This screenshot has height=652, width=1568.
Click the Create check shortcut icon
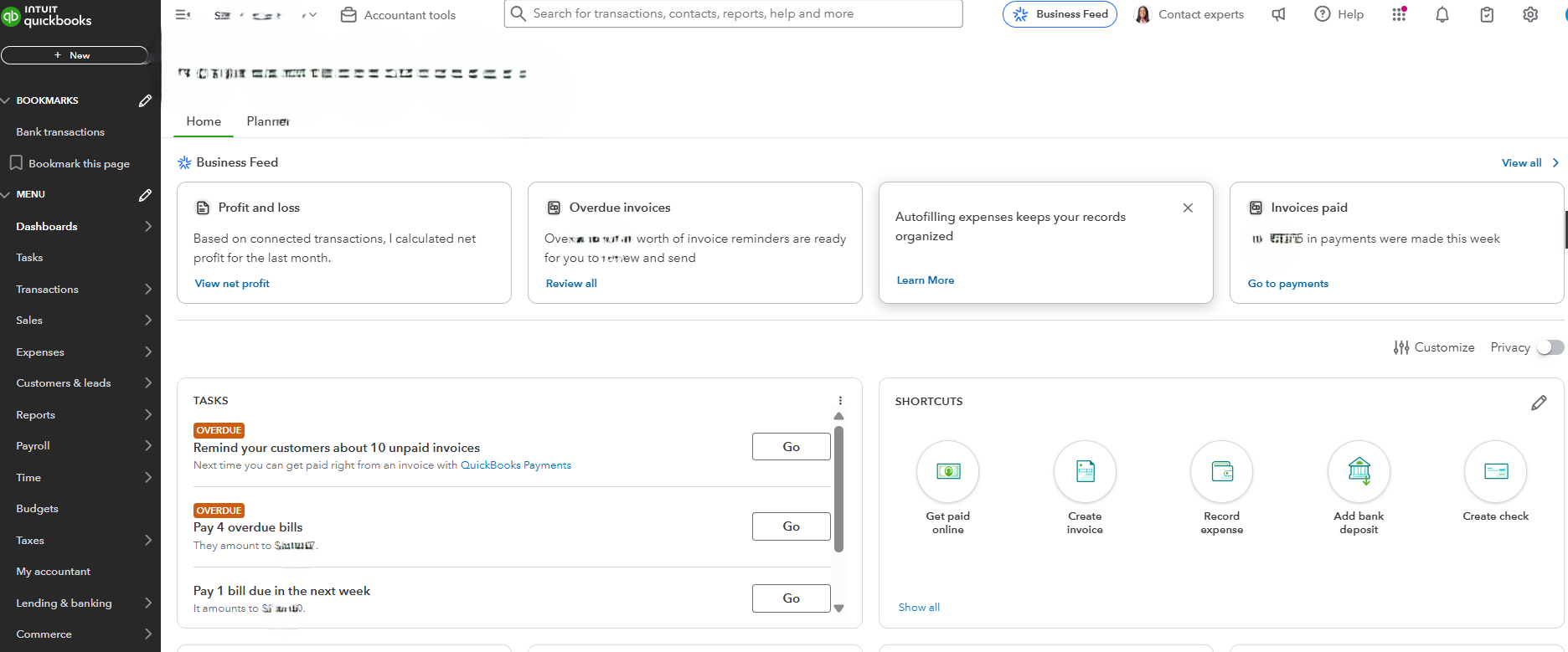pyautogui.click(x=1496, y=471)
